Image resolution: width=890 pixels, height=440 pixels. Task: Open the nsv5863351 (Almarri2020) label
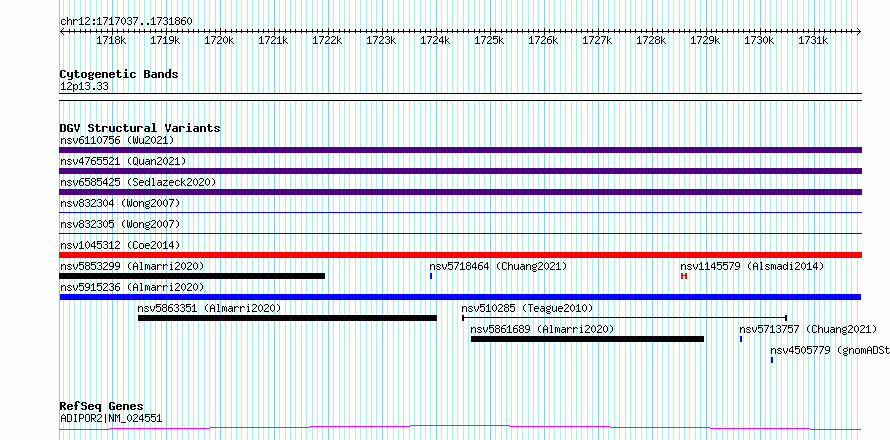(x=209, y=308)
